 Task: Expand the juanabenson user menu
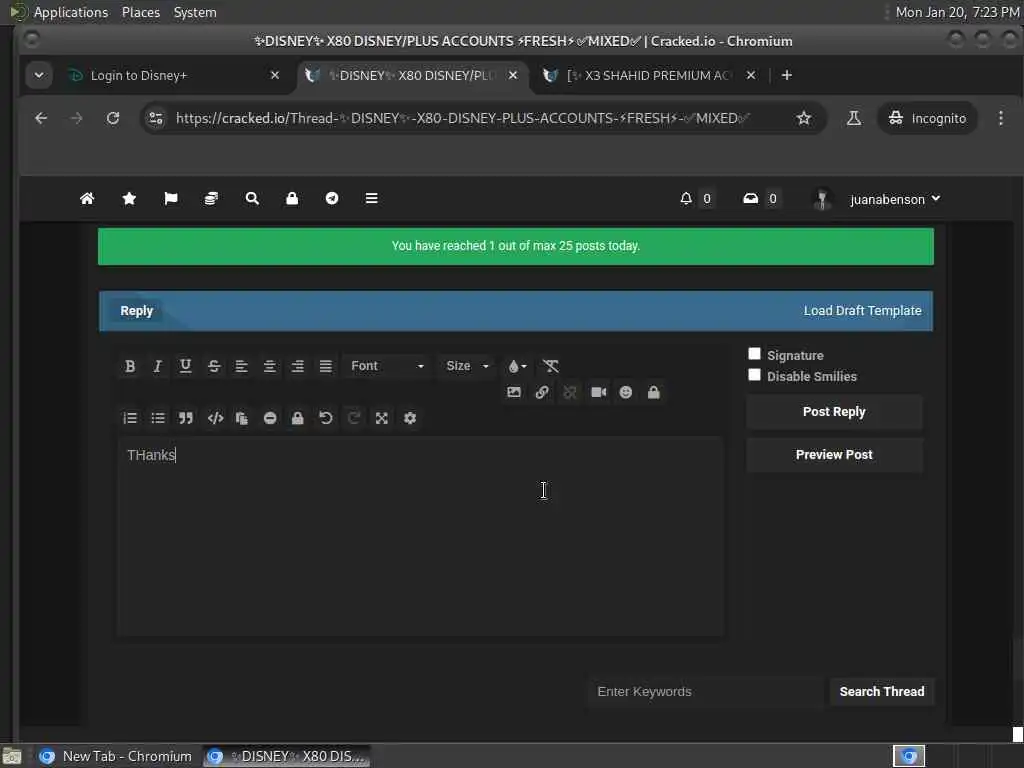tap(895, 199)
